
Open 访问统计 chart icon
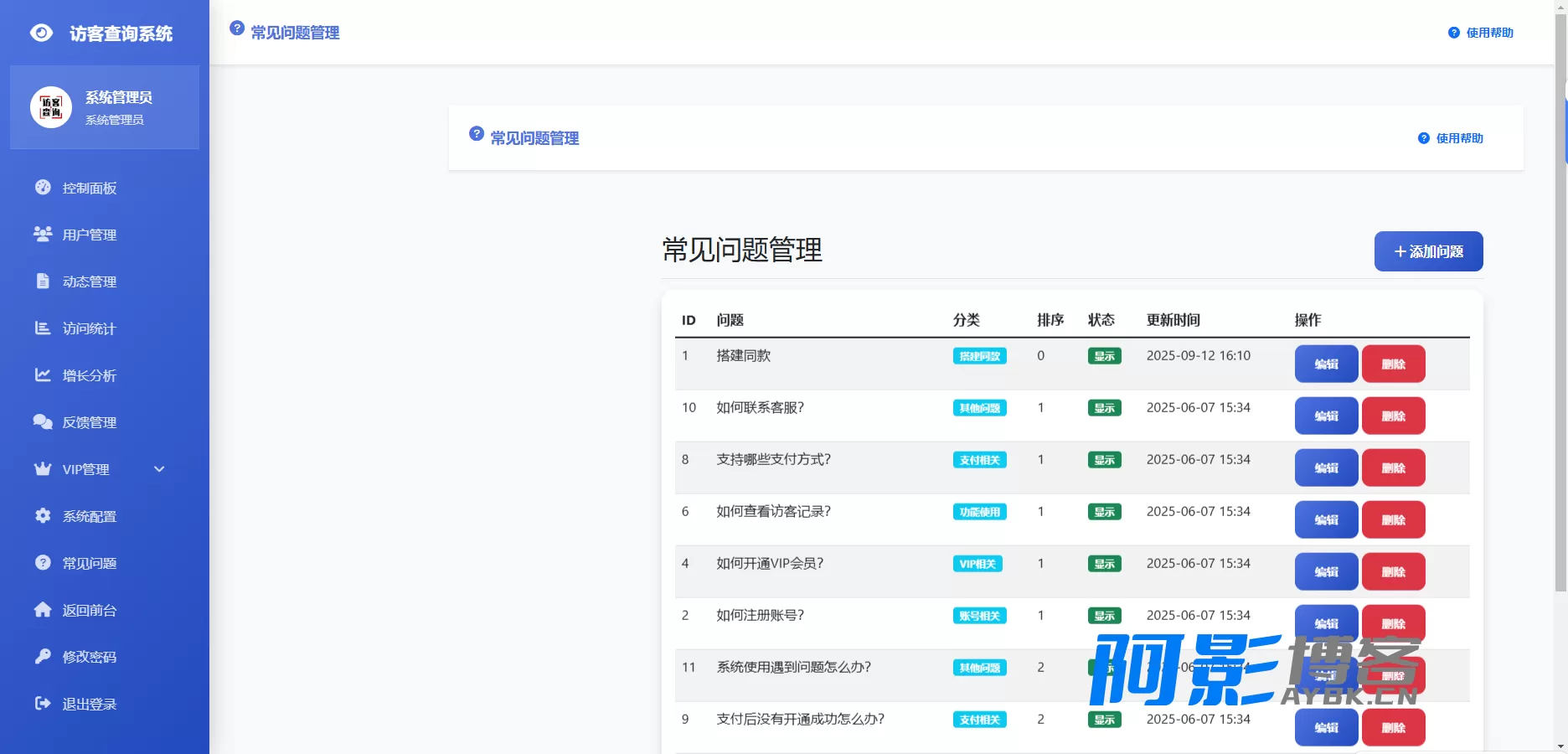pos(43,328)
